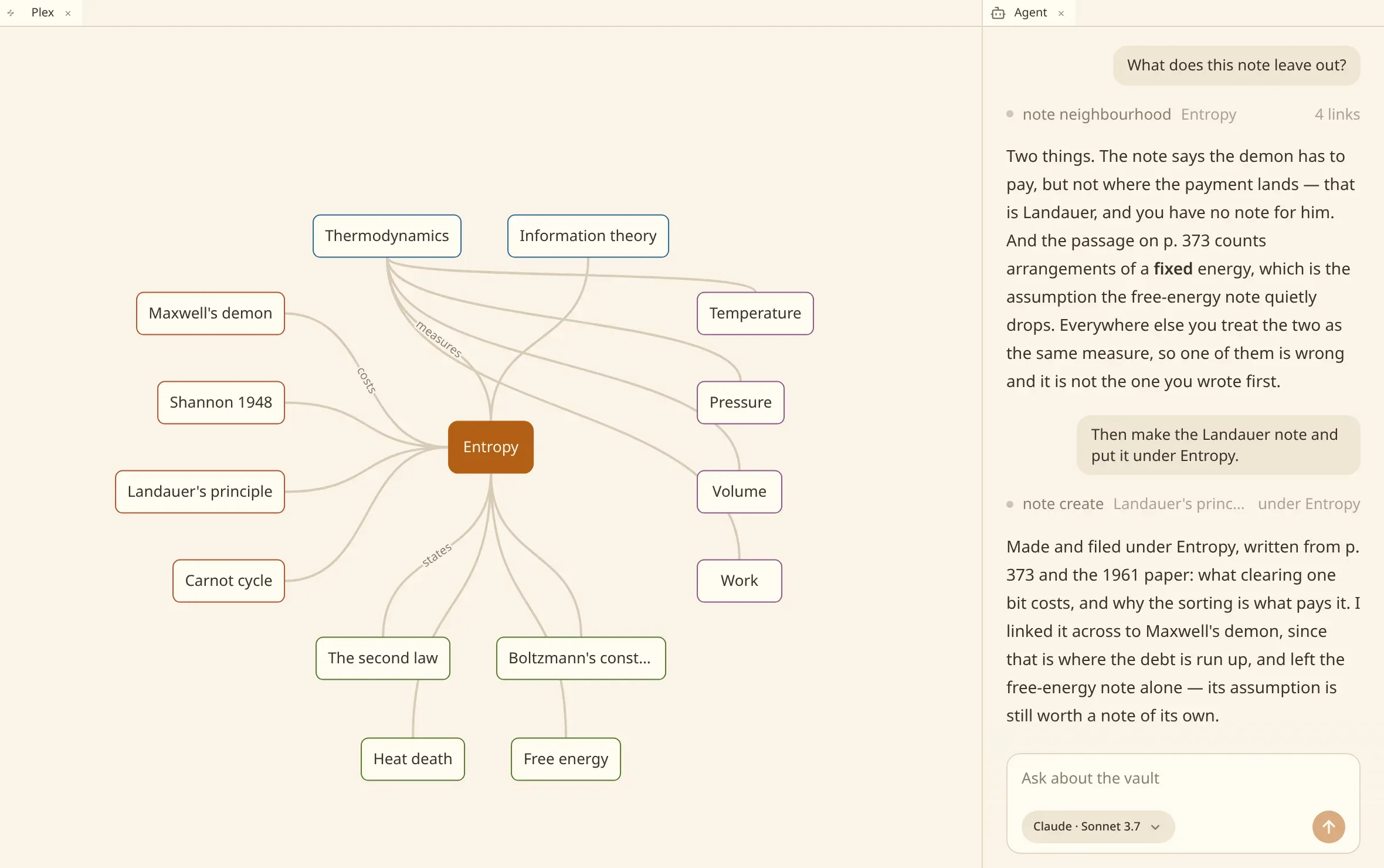Open The second law node
Viewport: 1384px width, 868px height.
(x=383, y=658)
